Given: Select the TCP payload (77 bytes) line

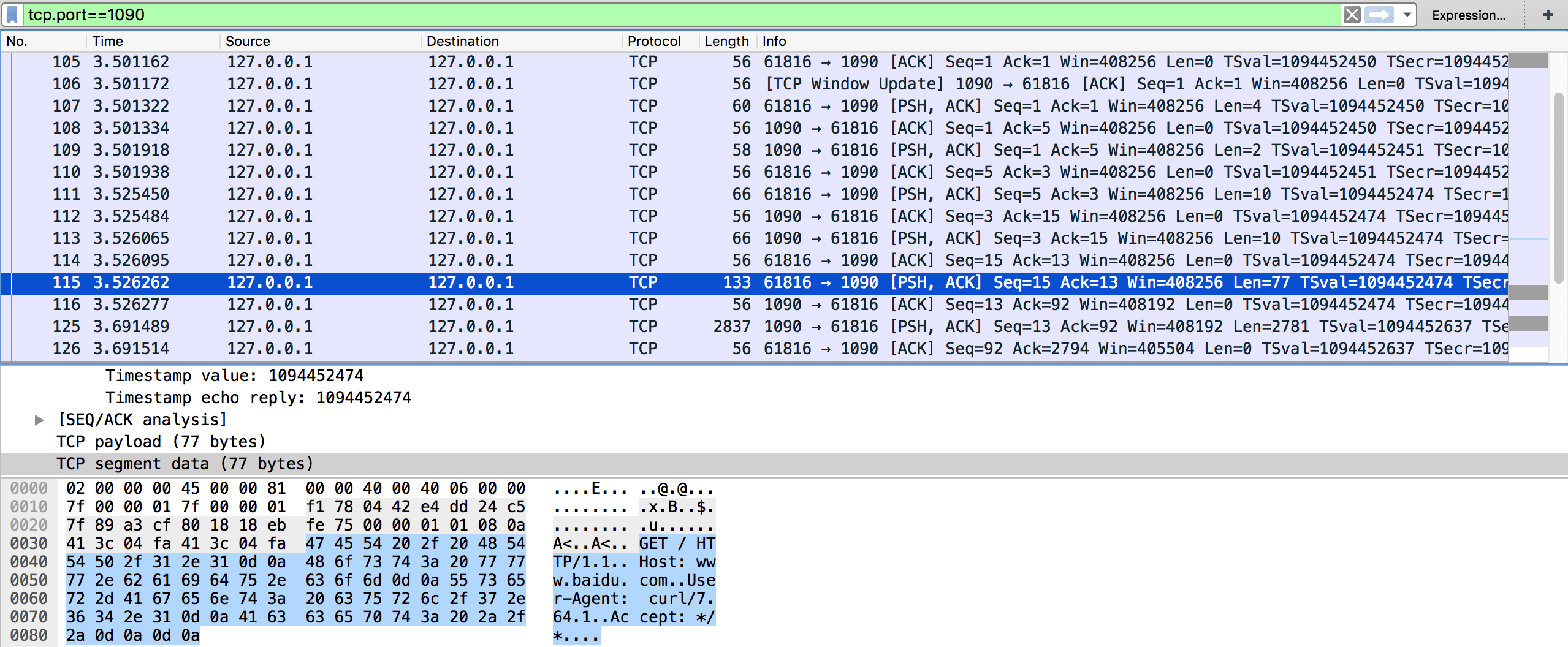Looking at the screenshot, I should pos(161,442).
